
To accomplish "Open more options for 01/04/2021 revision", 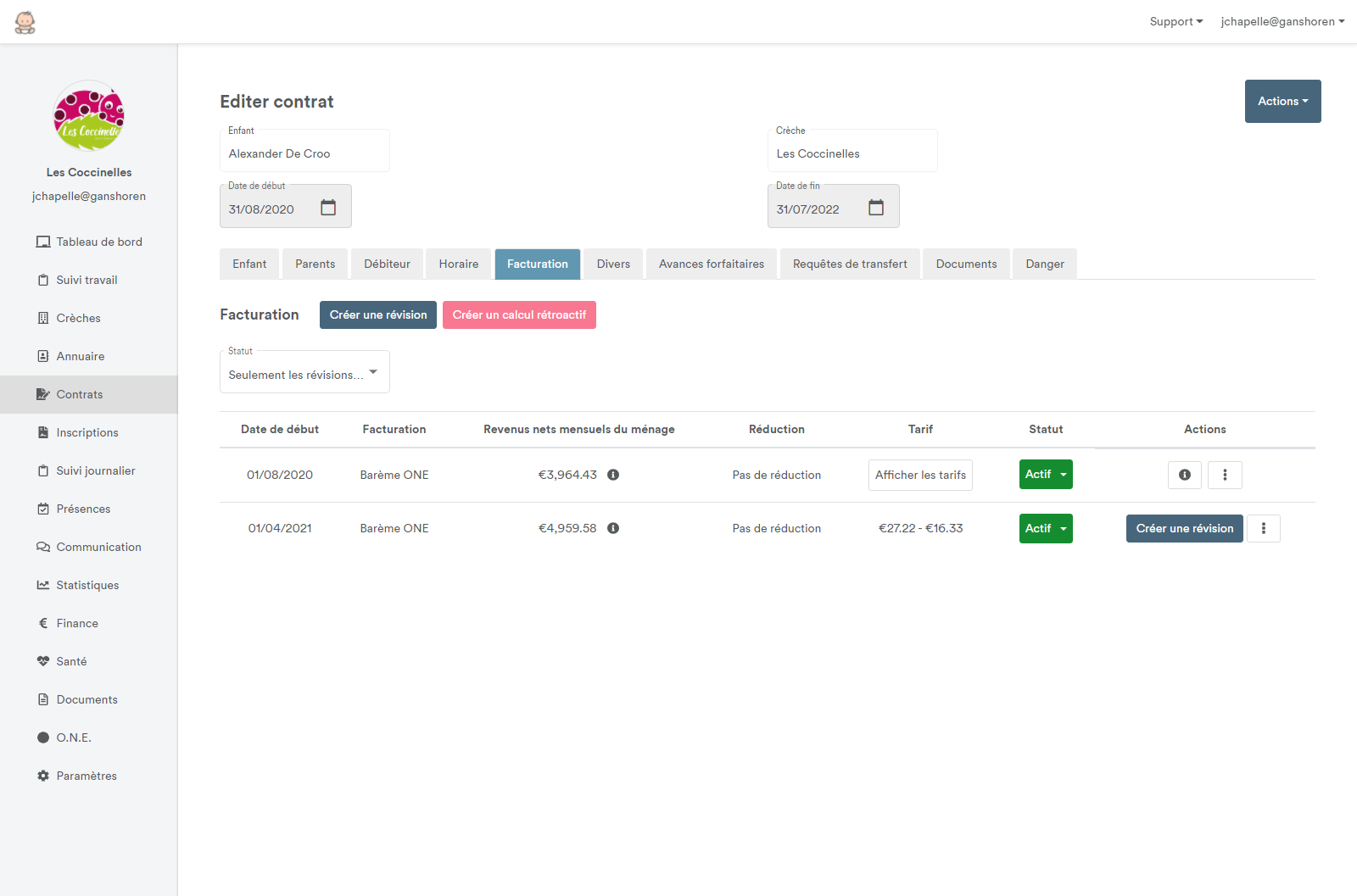I will tap(1263, 528).
